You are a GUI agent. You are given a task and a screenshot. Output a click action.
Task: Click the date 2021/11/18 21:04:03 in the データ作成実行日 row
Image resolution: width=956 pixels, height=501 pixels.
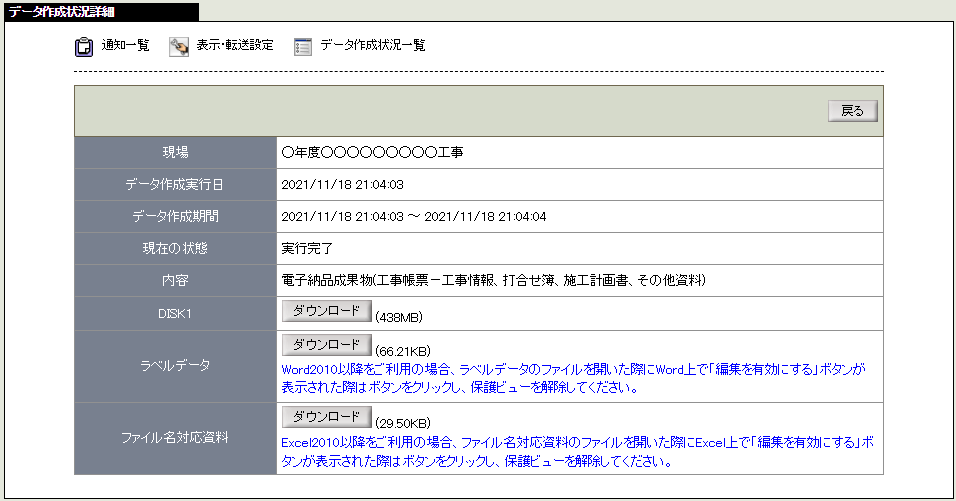[343, 185]
